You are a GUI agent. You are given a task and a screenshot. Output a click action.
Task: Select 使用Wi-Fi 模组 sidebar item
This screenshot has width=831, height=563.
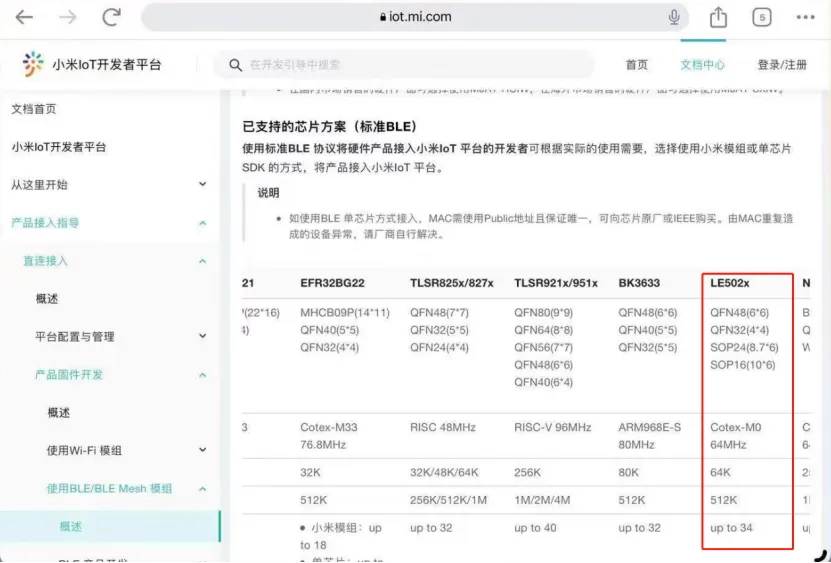tap(84, 451)
